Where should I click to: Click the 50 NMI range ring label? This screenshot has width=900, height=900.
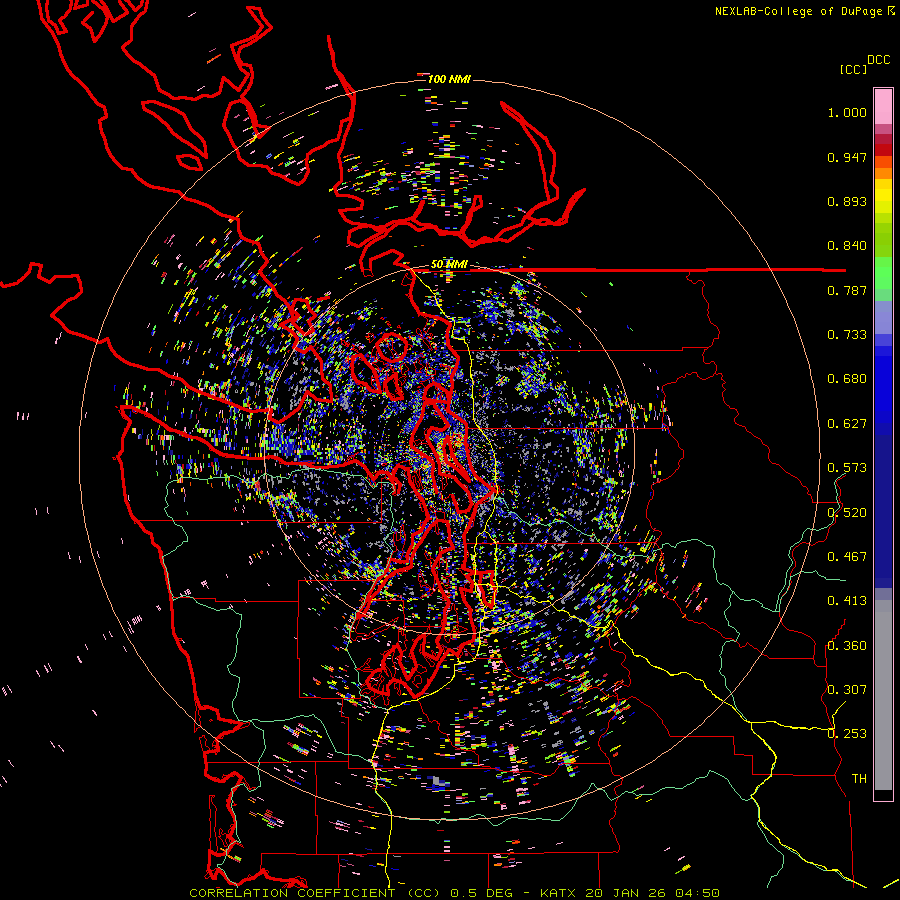(448, 264)
